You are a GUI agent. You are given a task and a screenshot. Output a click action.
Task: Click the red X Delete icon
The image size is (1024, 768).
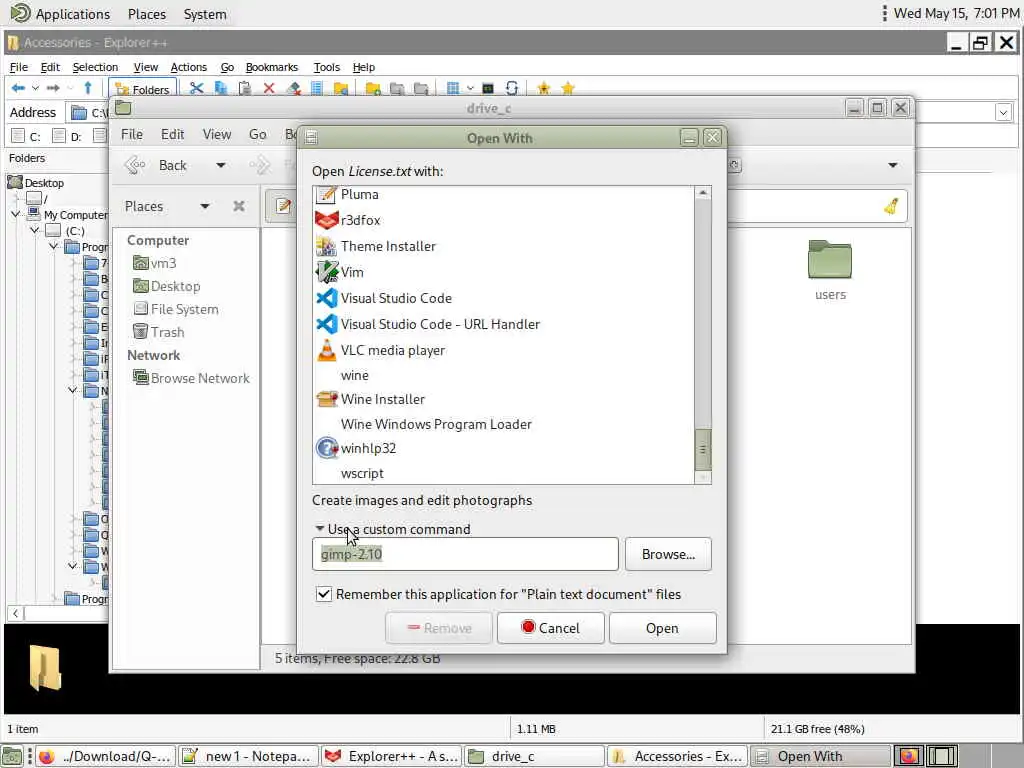(x=268, y=88)
